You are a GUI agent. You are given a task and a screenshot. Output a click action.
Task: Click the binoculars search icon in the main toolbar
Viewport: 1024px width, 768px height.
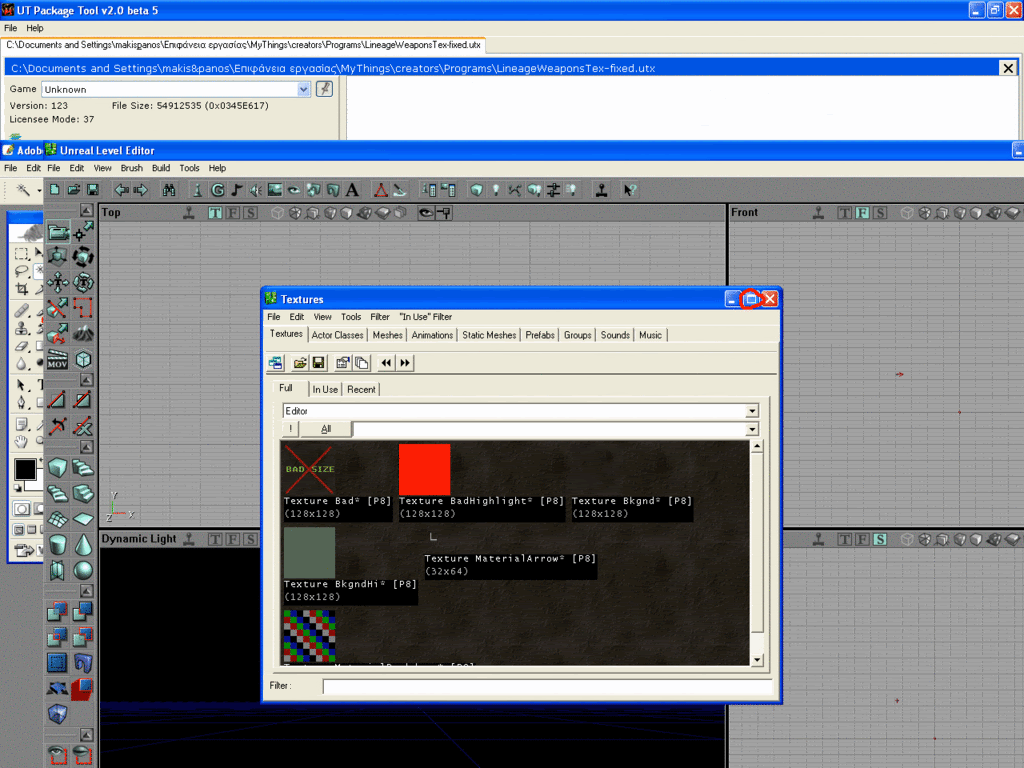169,189
